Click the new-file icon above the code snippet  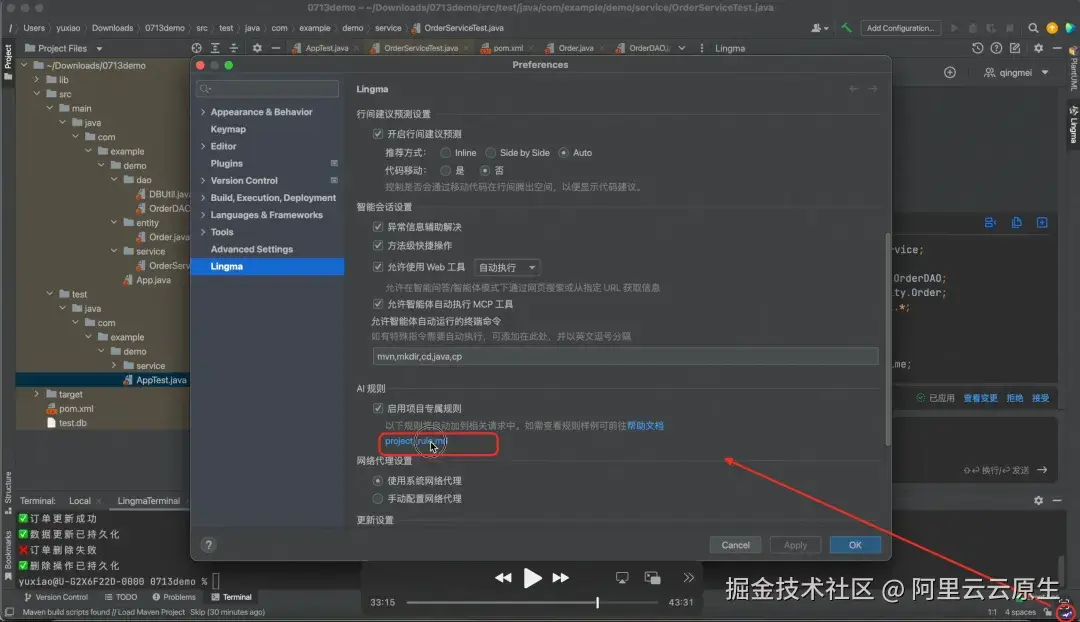1042,222
